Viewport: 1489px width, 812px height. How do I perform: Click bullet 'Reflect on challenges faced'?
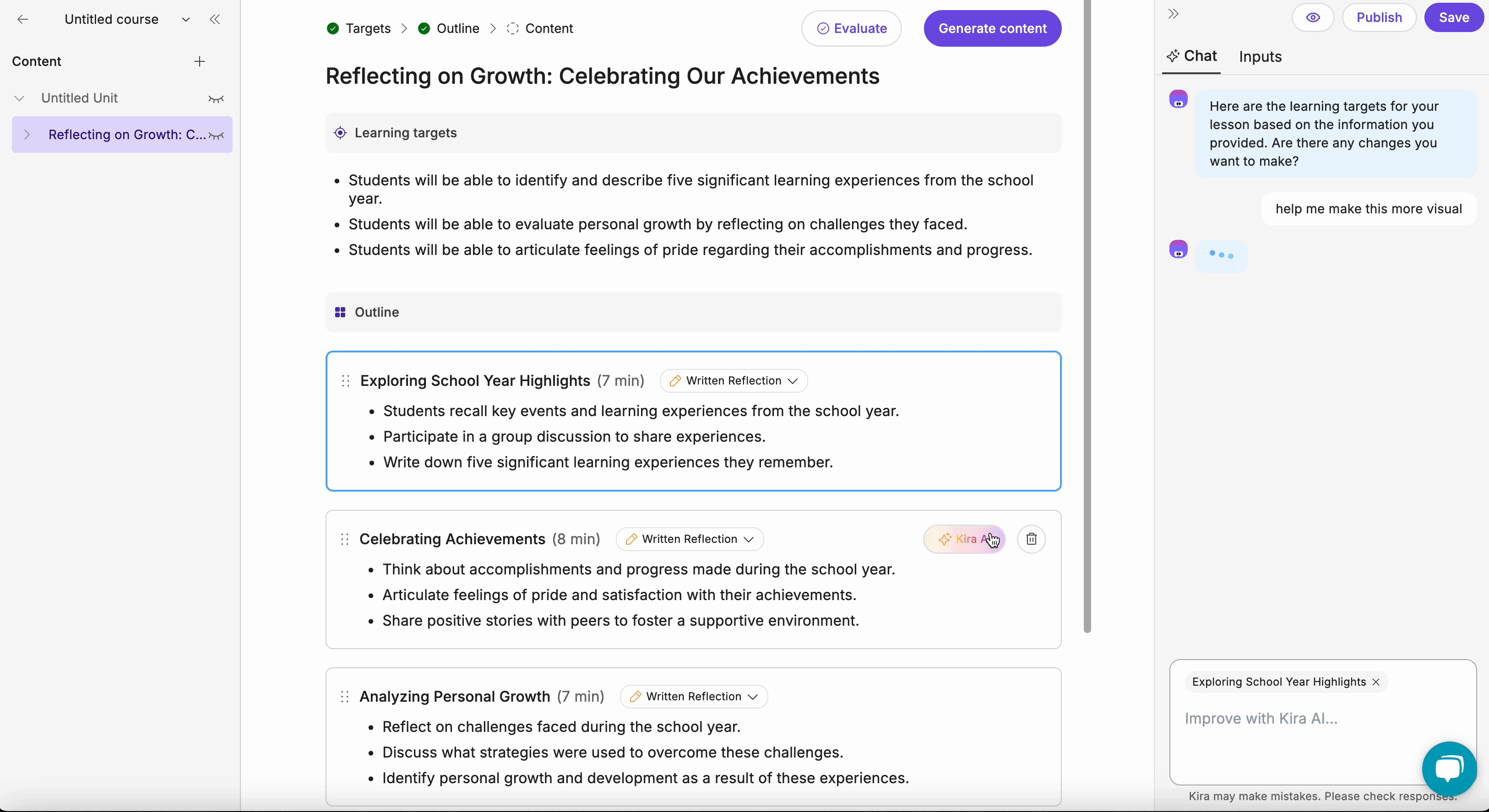click(561, 726)
